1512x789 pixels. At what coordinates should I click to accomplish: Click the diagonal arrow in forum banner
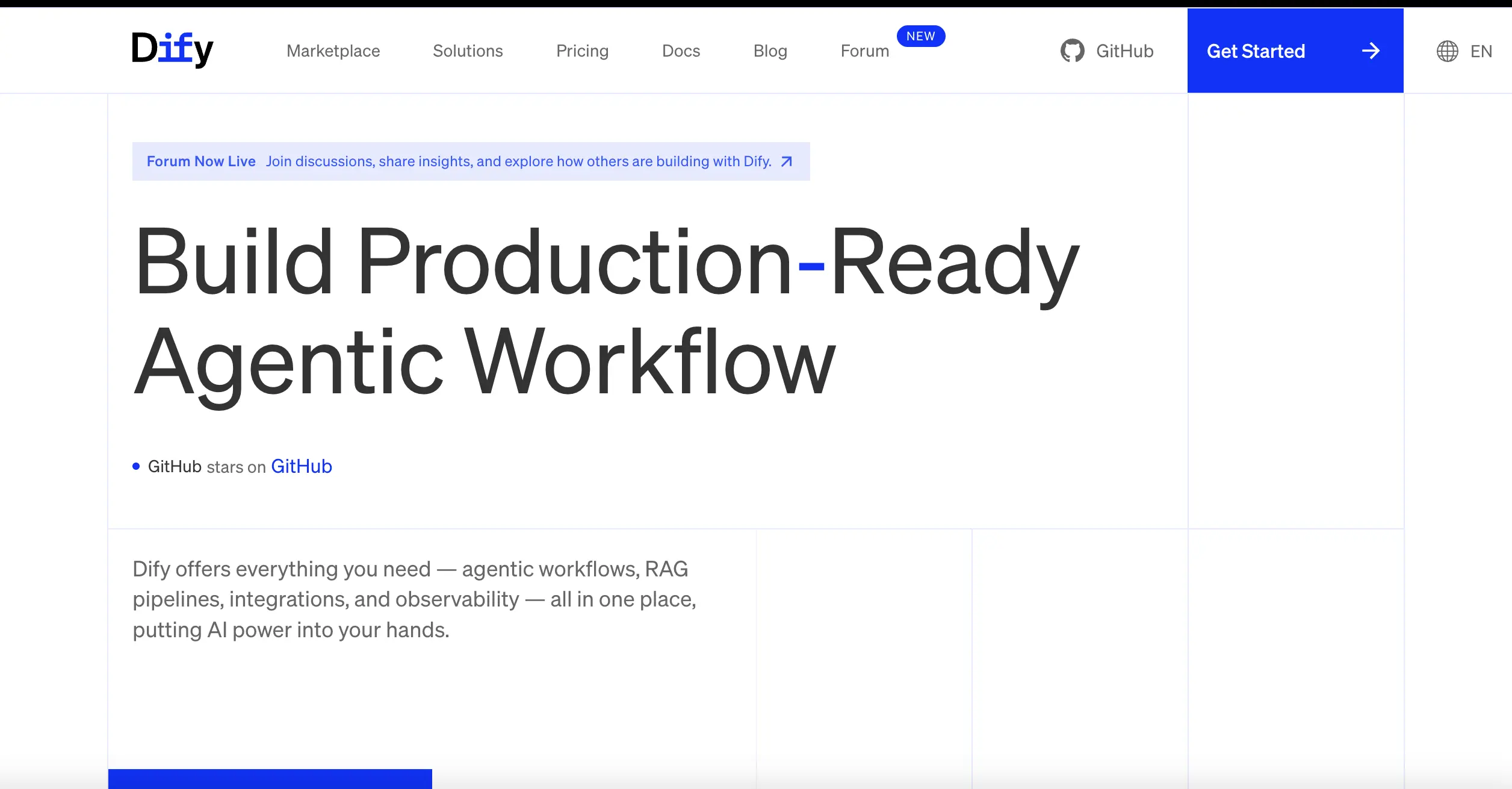pyautogui.click(x=786, y=161)
